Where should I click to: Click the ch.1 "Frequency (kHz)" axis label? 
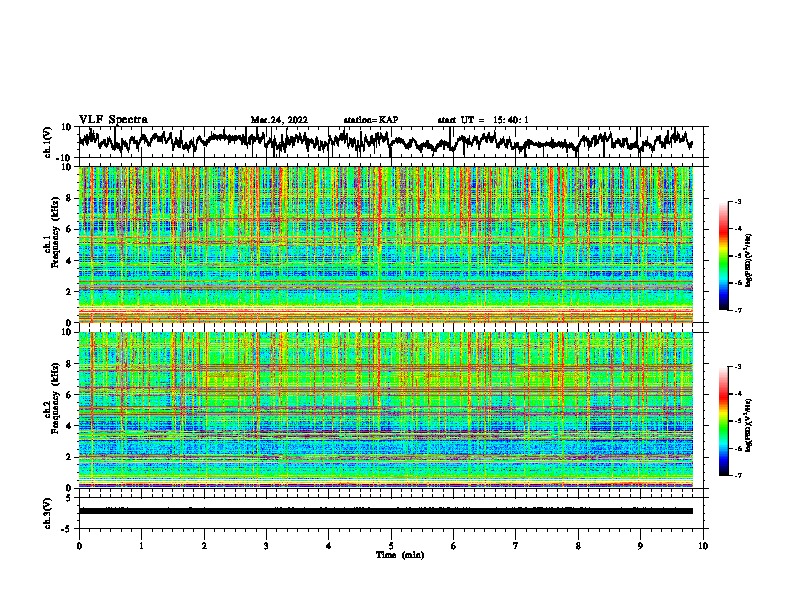click(x=55, y=233)
